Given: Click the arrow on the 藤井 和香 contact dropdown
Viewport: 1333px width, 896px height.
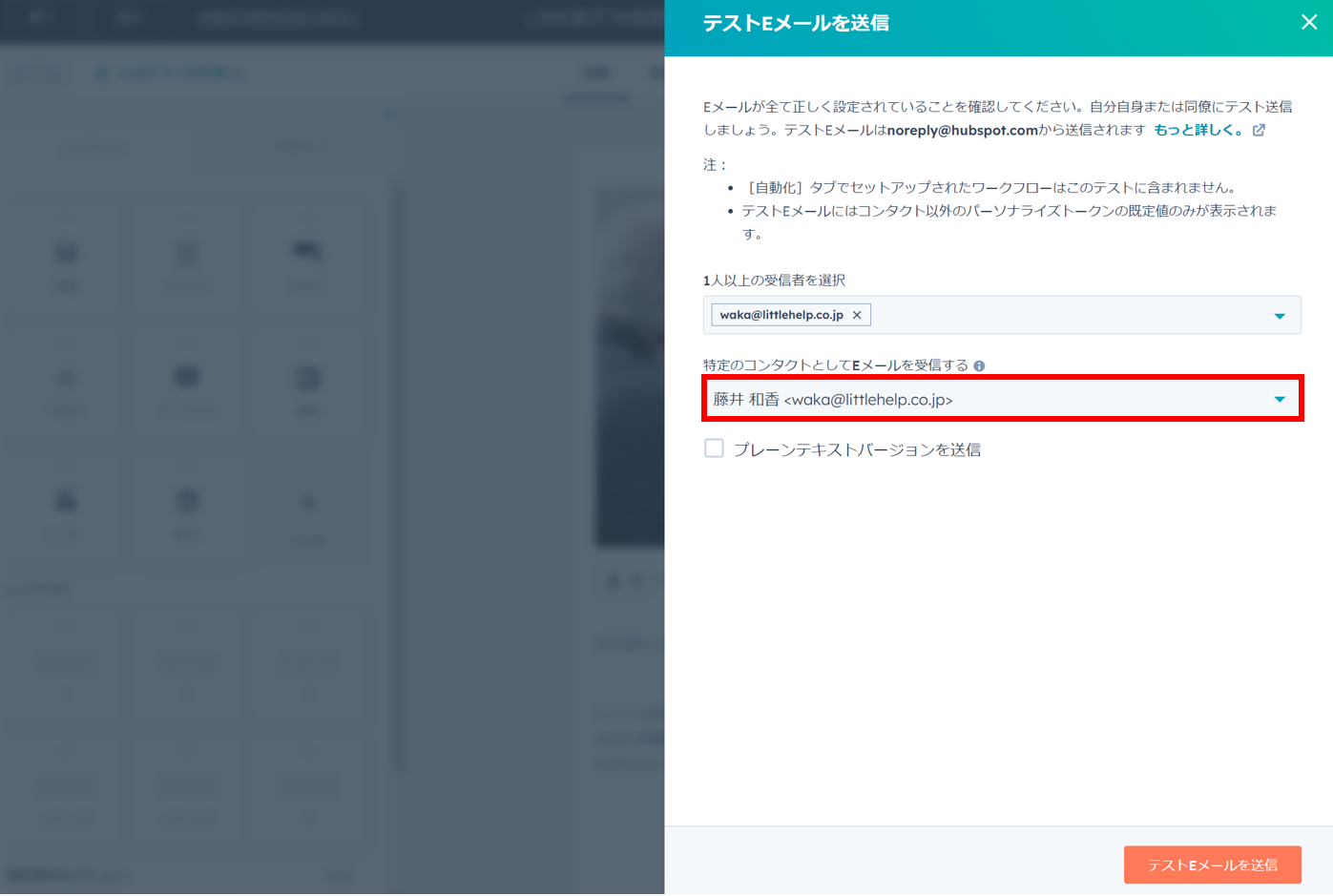Looking at the screenshot, I should coord(1280,400).
